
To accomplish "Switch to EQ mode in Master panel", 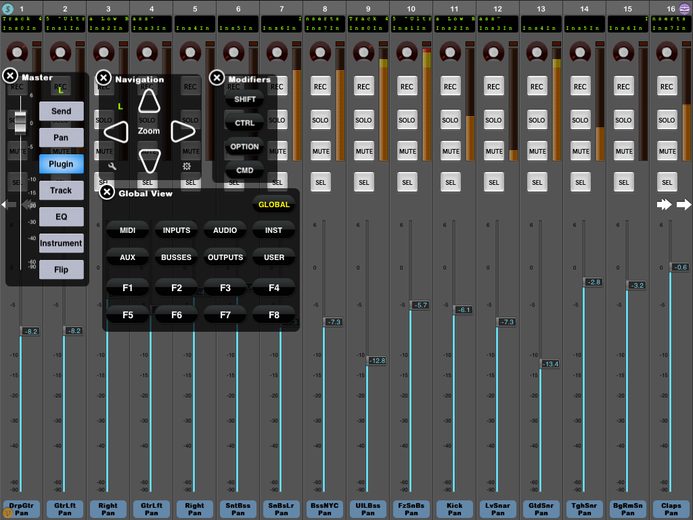I will (61, 217).
